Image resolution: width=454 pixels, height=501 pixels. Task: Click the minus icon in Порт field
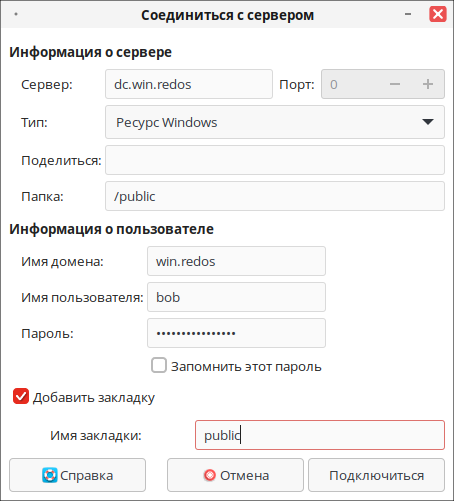tap(395, 84)
